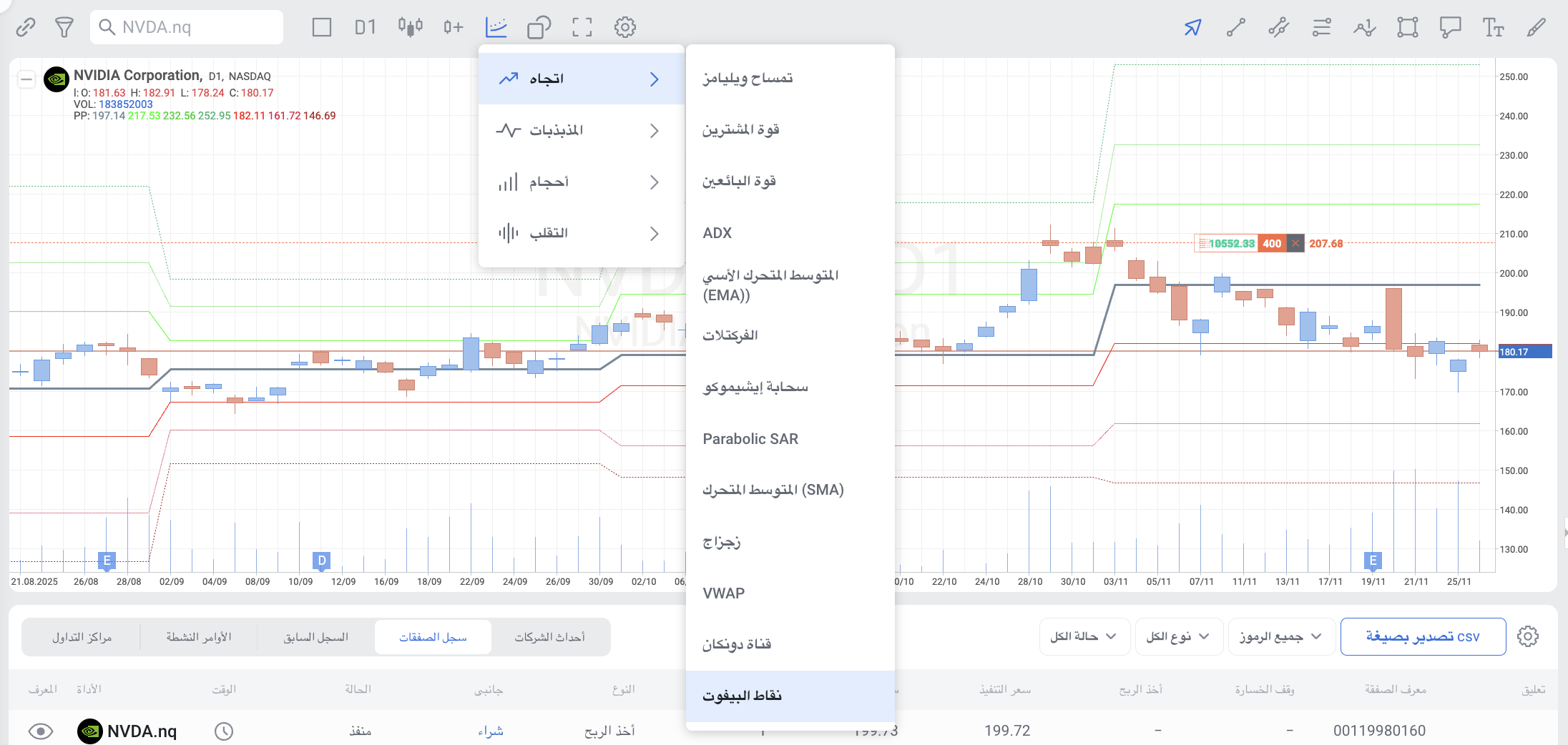
Task: Switch to السجل السابق tab
Action: [316, 637]
